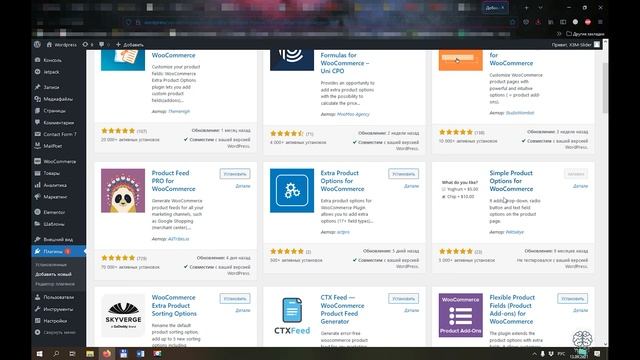The image size is (640, 360).
Task: Click the Маркетинг megaphone icon
Action: [x=38, y=197]
